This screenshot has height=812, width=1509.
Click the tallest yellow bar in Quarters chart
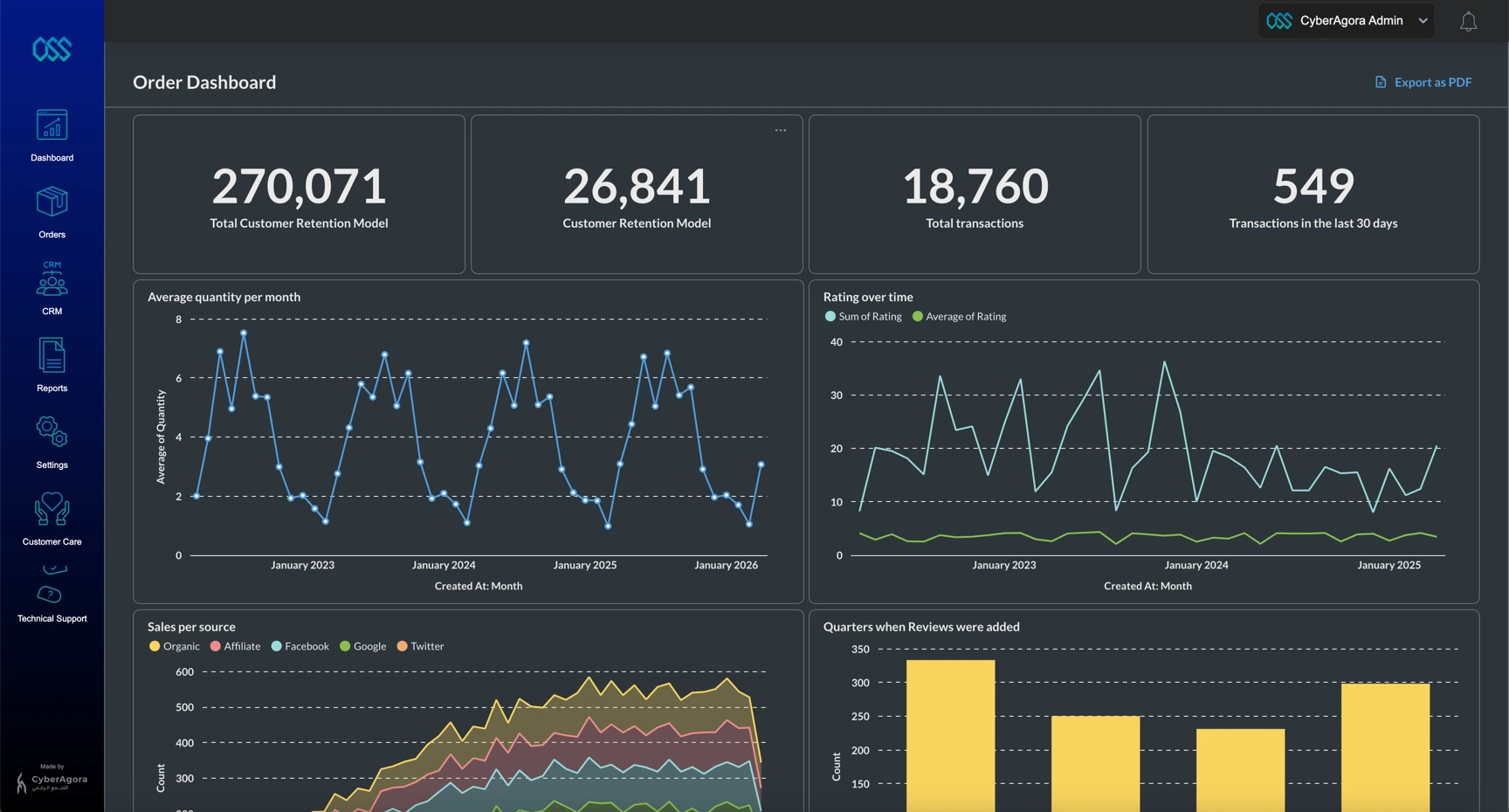coord(950,736)
